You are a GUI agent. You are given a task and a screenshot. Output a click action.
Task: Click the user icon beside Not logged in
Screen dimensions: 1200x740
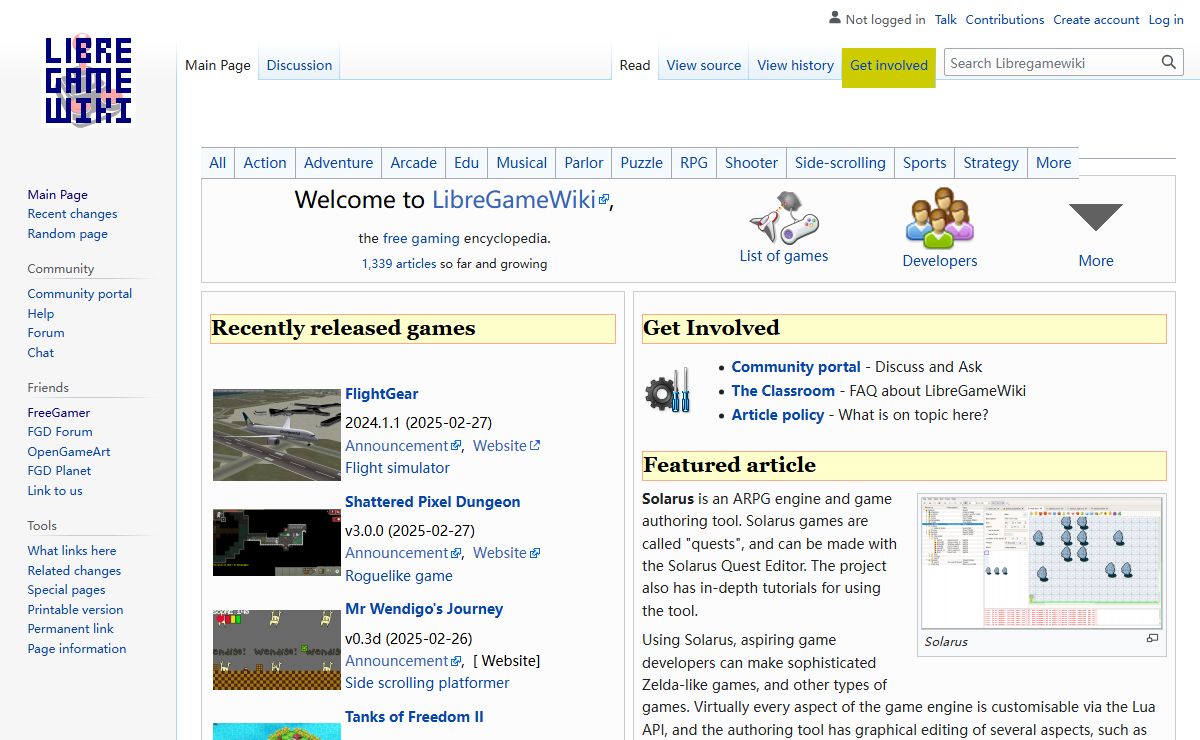pyautogui.click(x=835, y=18)
